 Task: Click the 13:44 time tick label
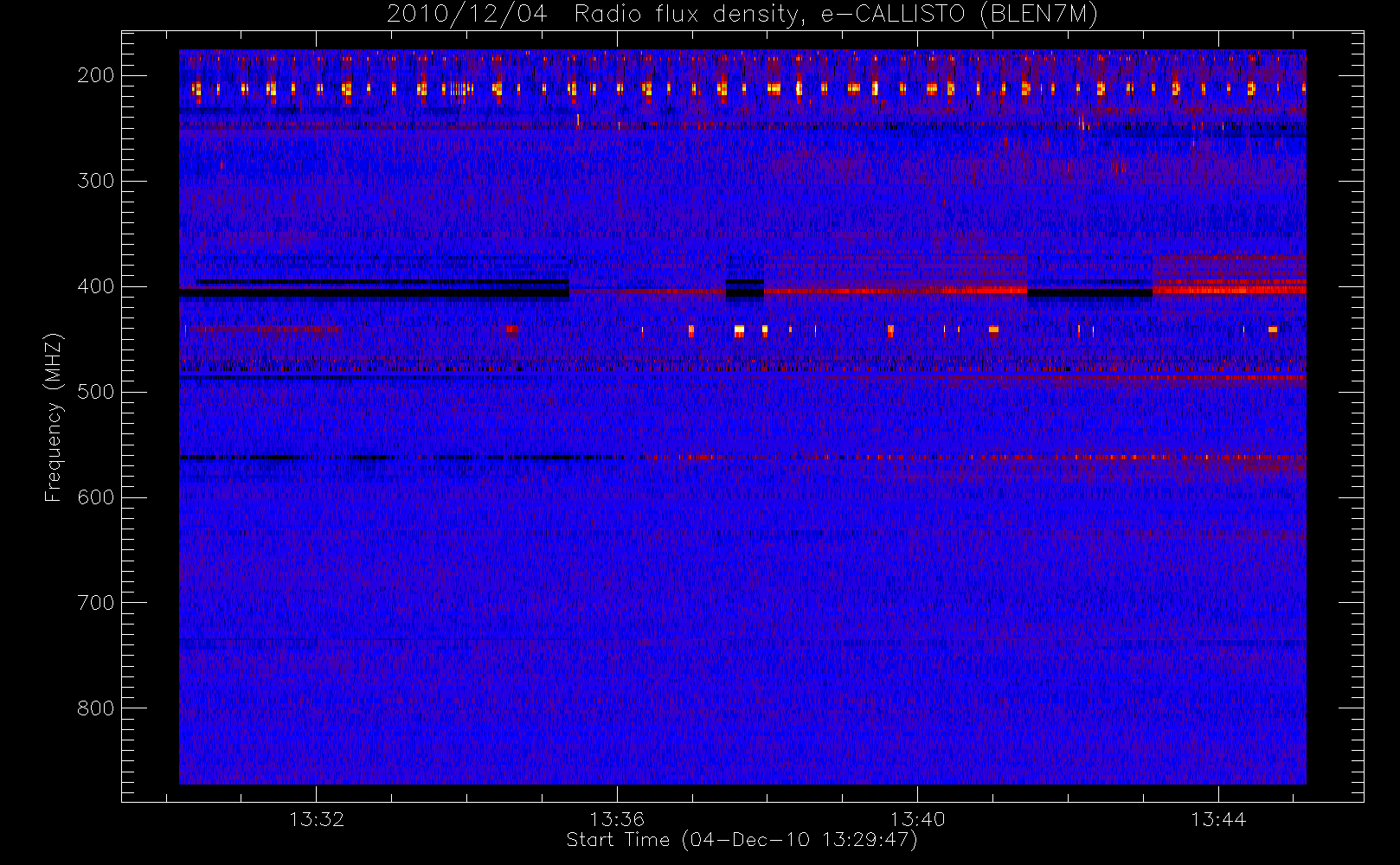point(1218,819)
